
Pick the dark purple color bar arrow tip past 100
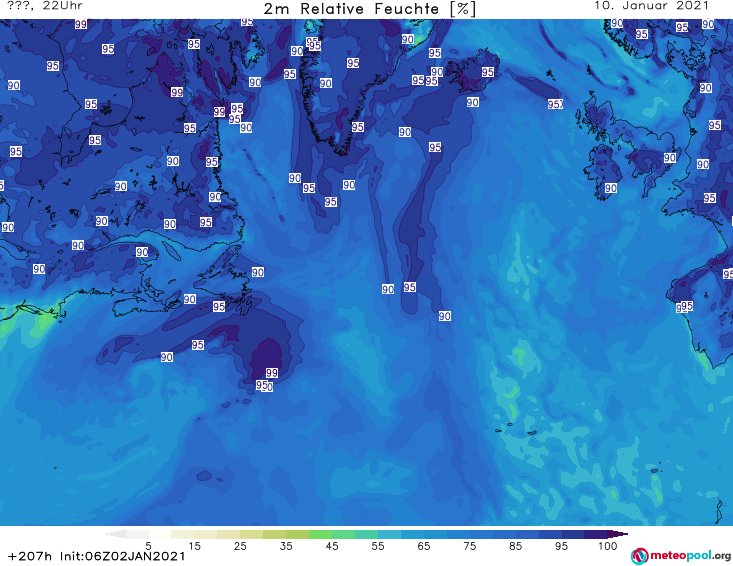(x=618, y=534)
